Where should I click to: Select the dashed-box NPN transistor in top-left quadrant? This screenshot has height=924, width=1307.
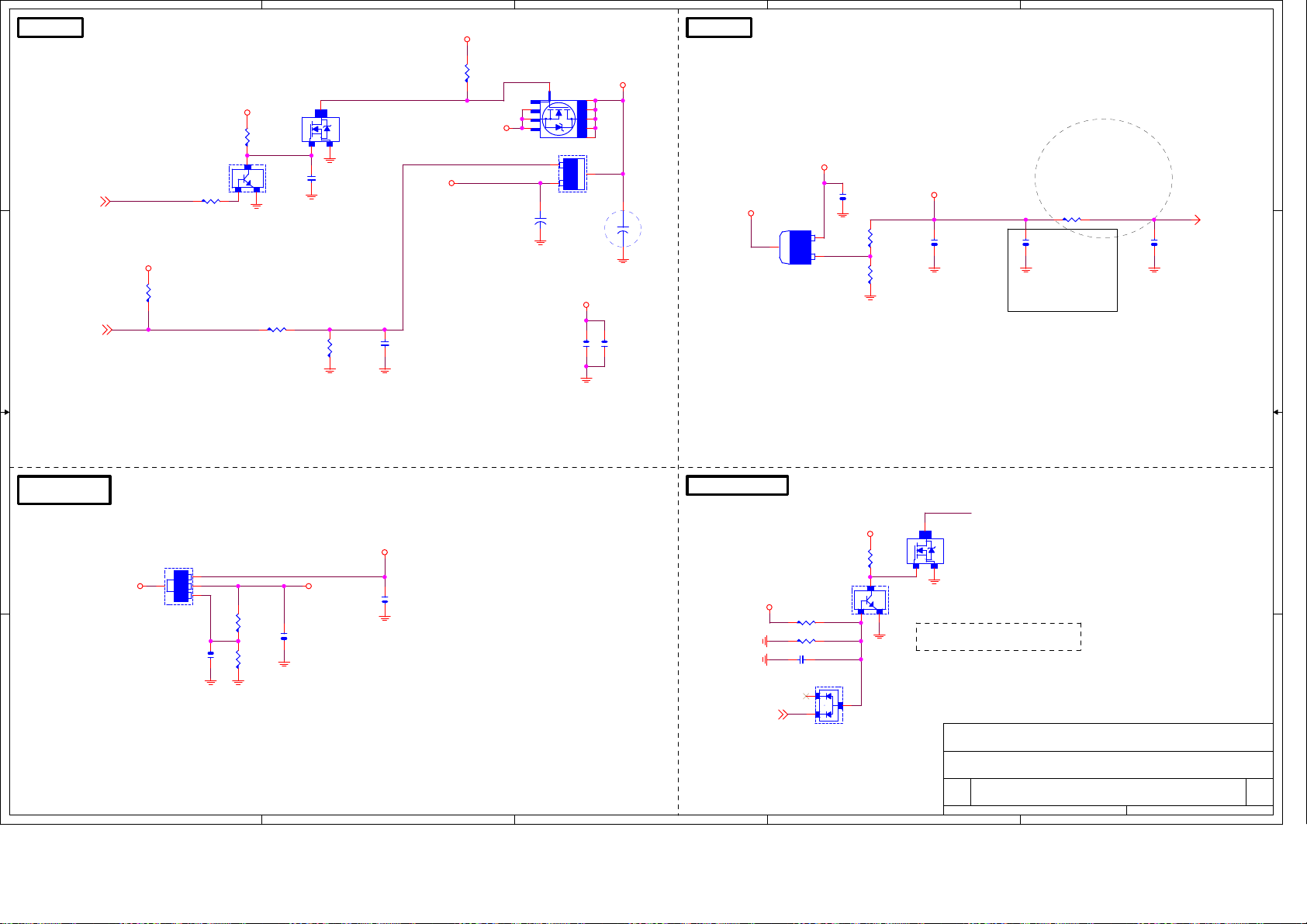click(x=247, y=178)
